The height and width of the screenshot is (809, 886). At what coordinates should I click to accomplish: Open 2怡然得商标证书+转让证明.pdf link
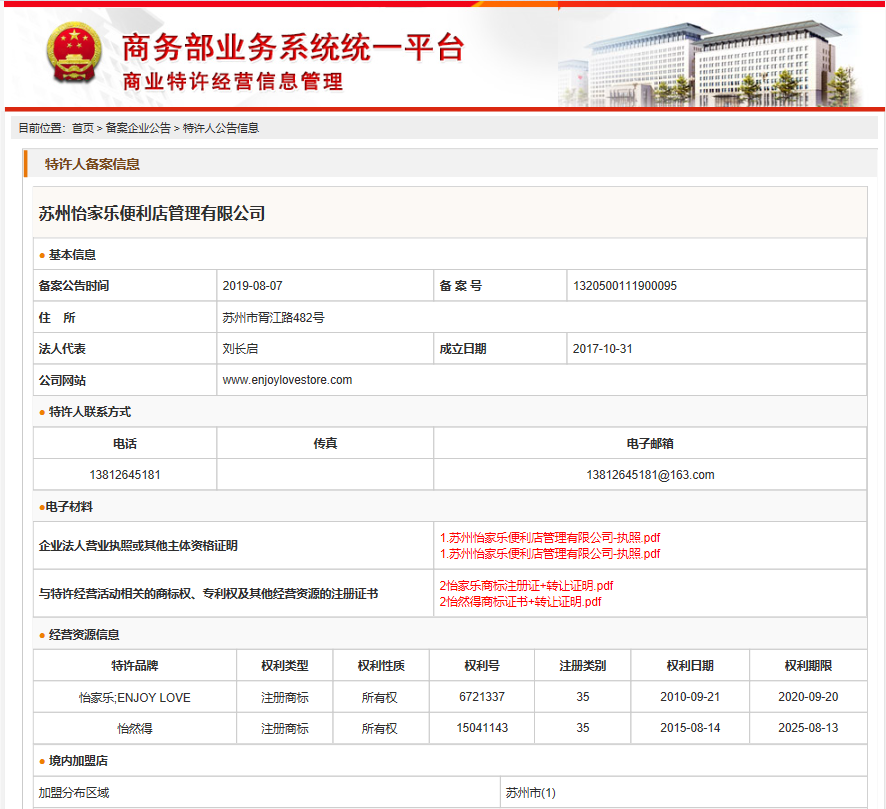(520, 602)
